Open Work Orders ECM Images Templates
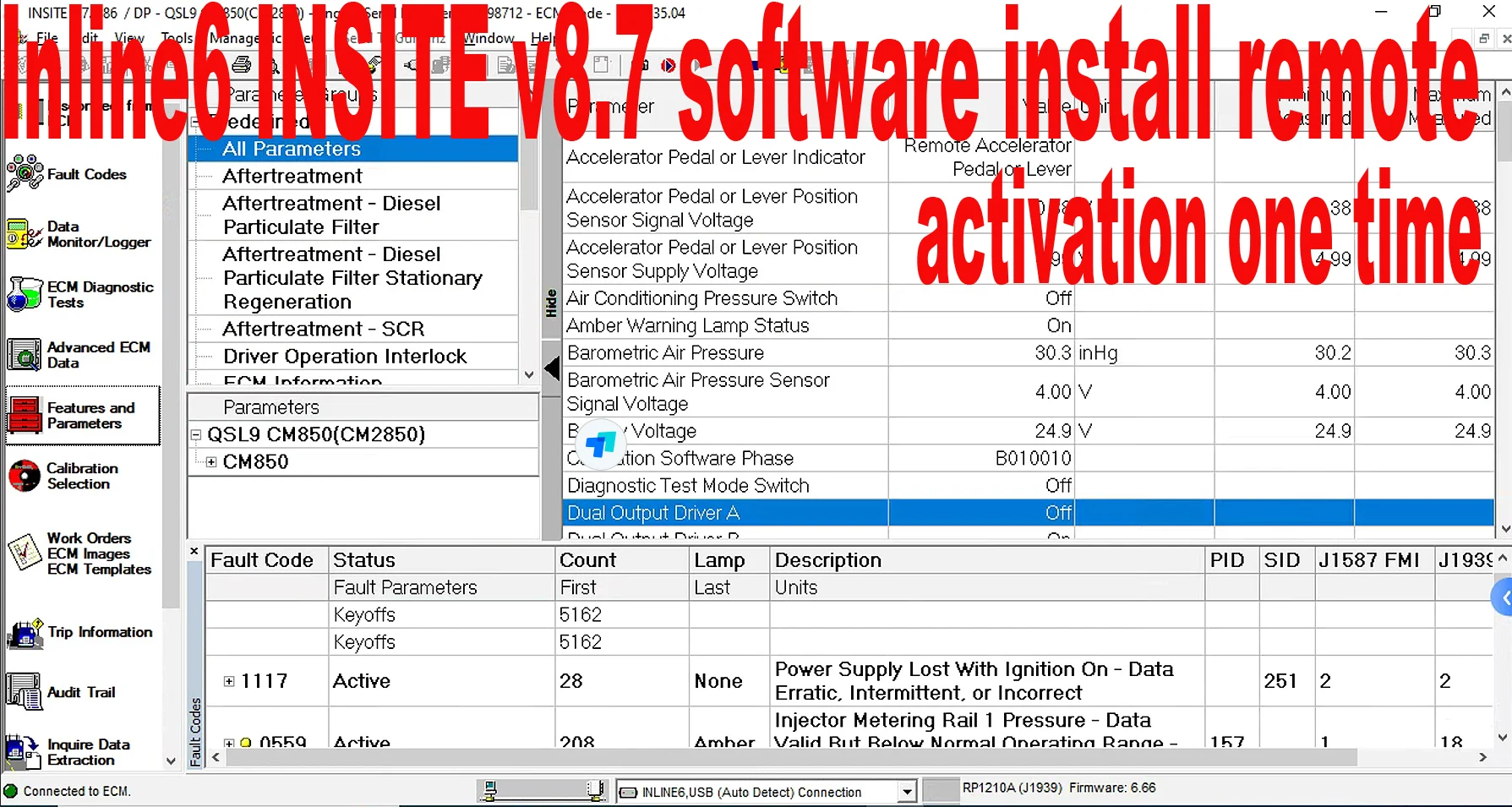 pos(80,553)
